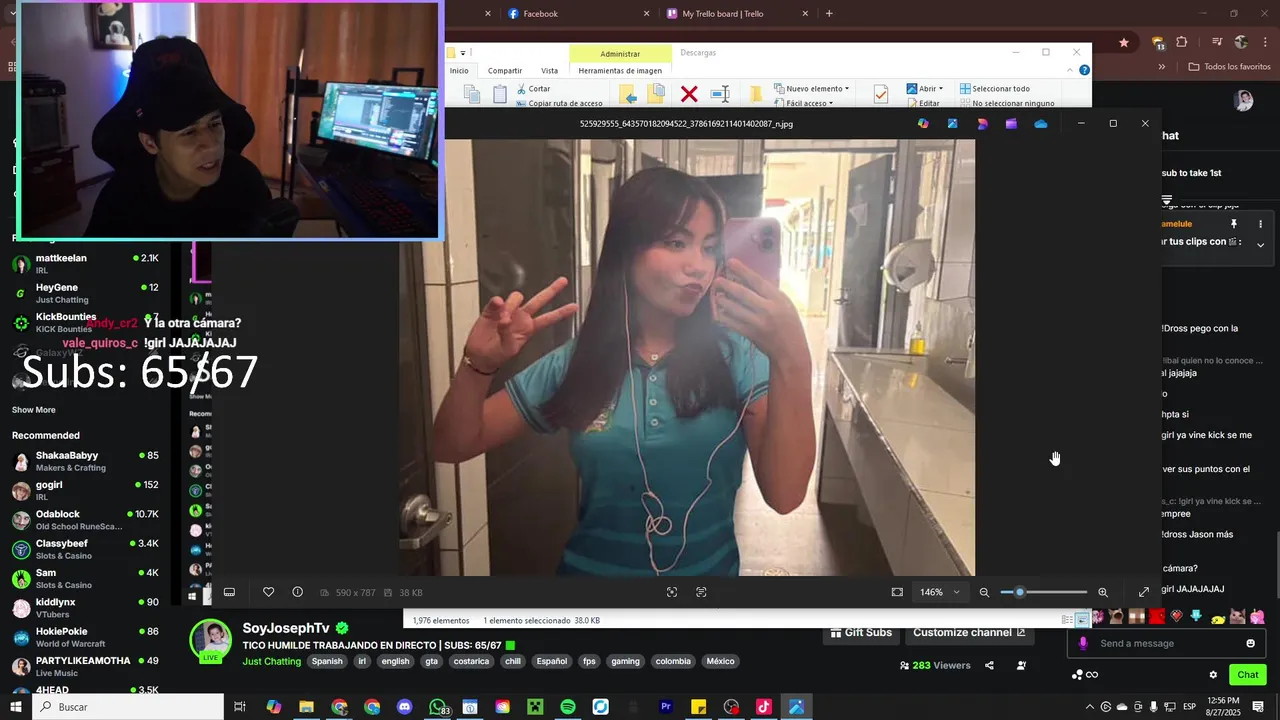Open the Abrir dropdown in Explorer
Viewport: 1280px width, 720px height.
924,88
